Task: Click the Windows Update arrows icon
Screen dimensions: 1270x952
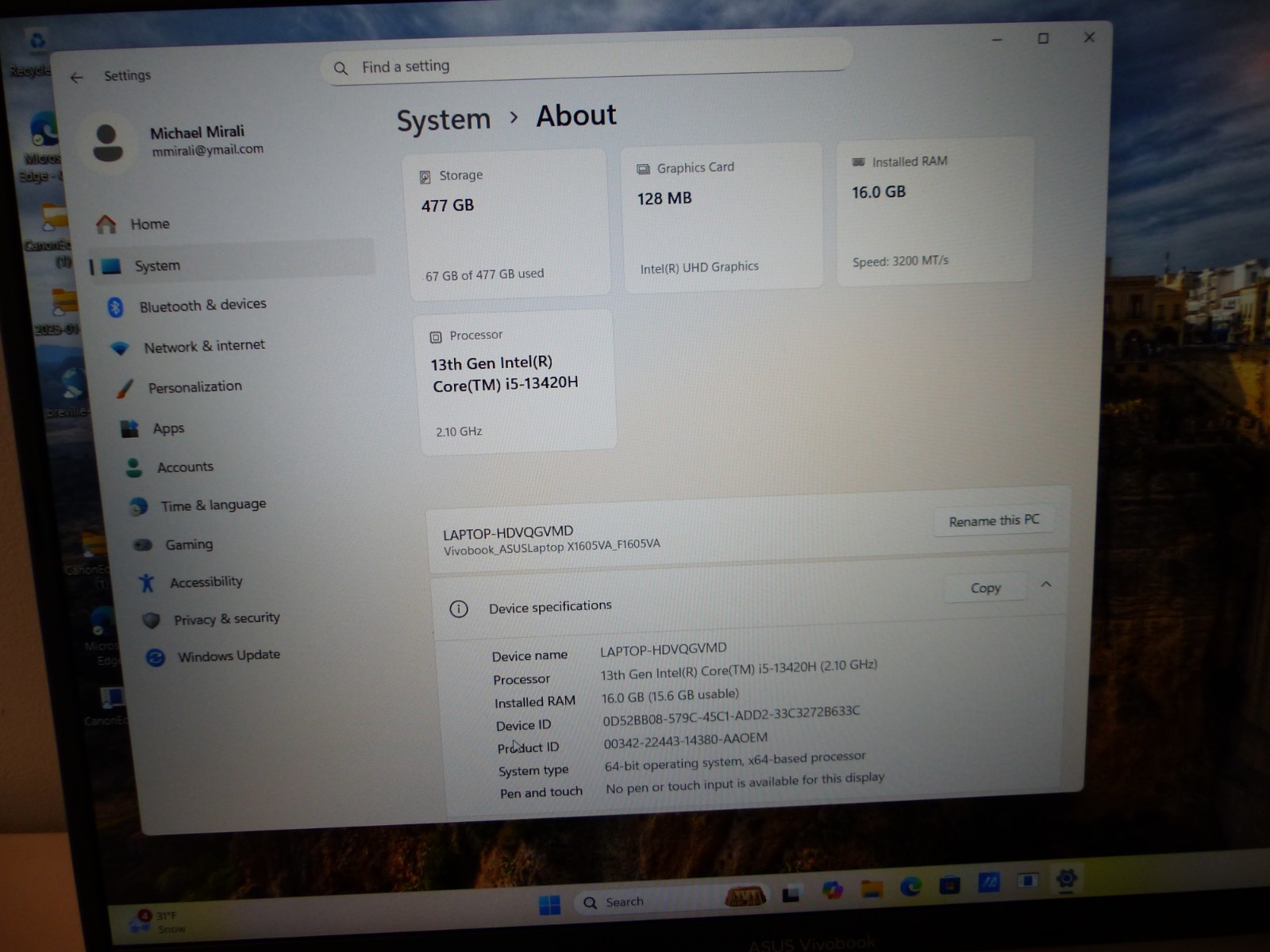Action: coord(156,658)
